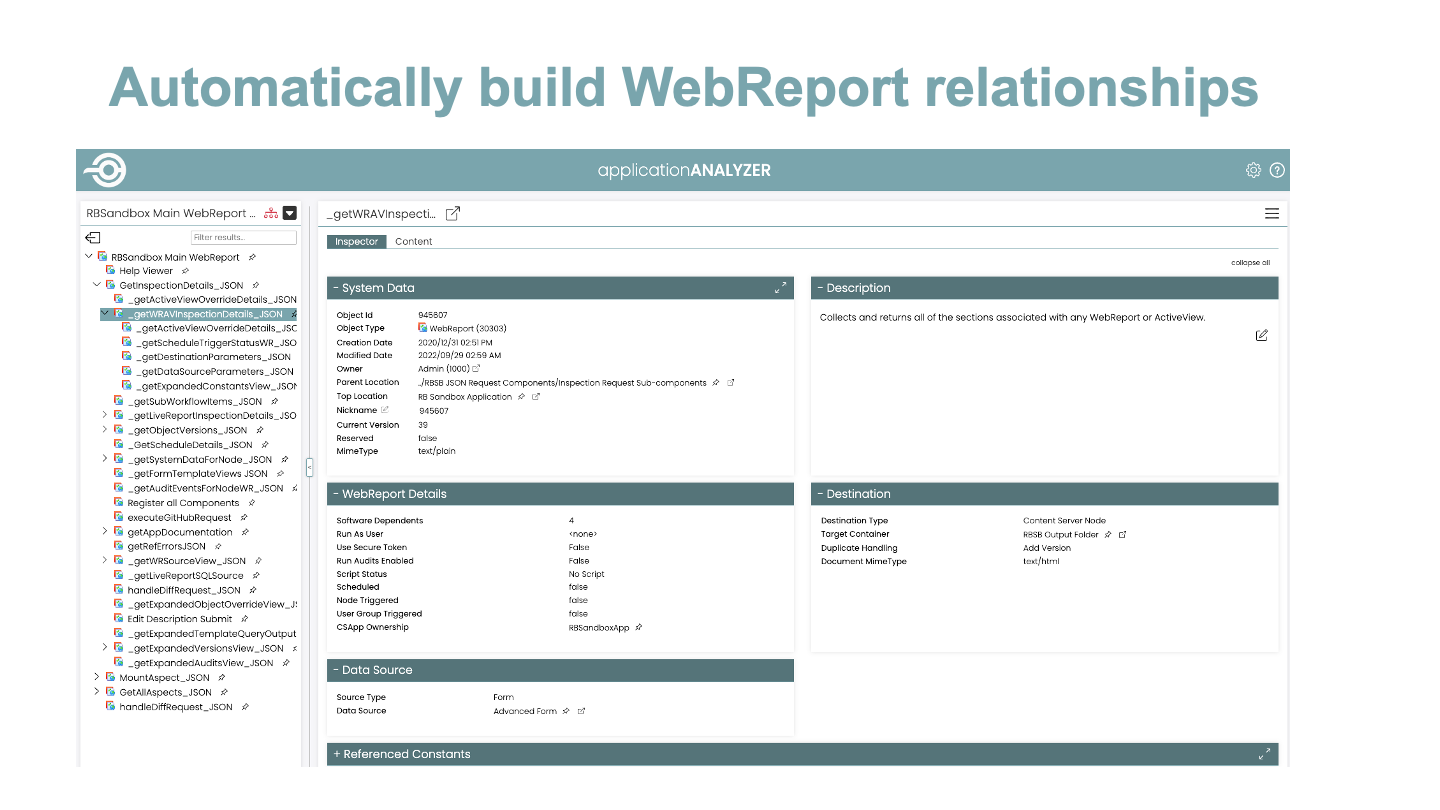1440x810 pixels.
Task: Click the Filter results input field
Action: point(244,238)
